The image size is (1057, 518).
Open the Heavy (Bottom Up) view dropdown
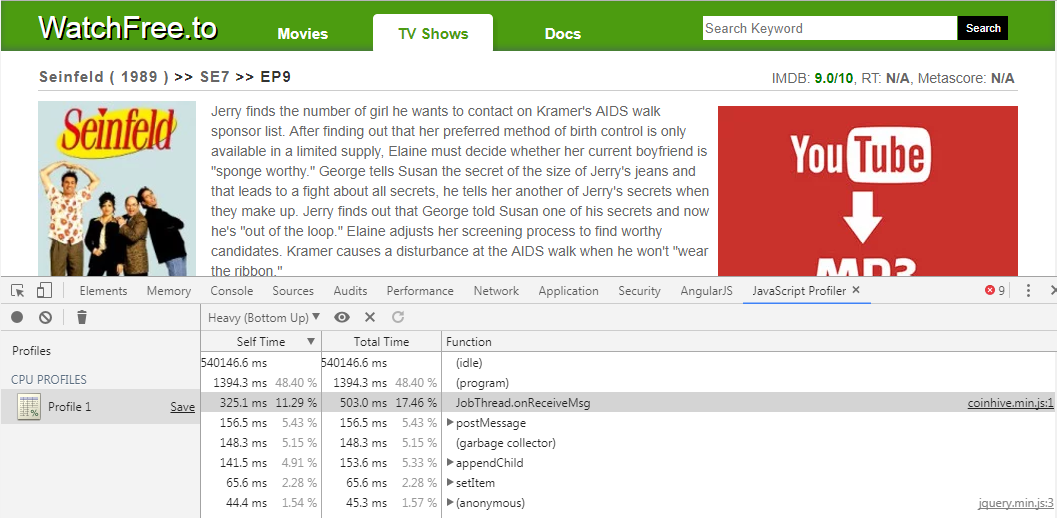coord(264,317)
